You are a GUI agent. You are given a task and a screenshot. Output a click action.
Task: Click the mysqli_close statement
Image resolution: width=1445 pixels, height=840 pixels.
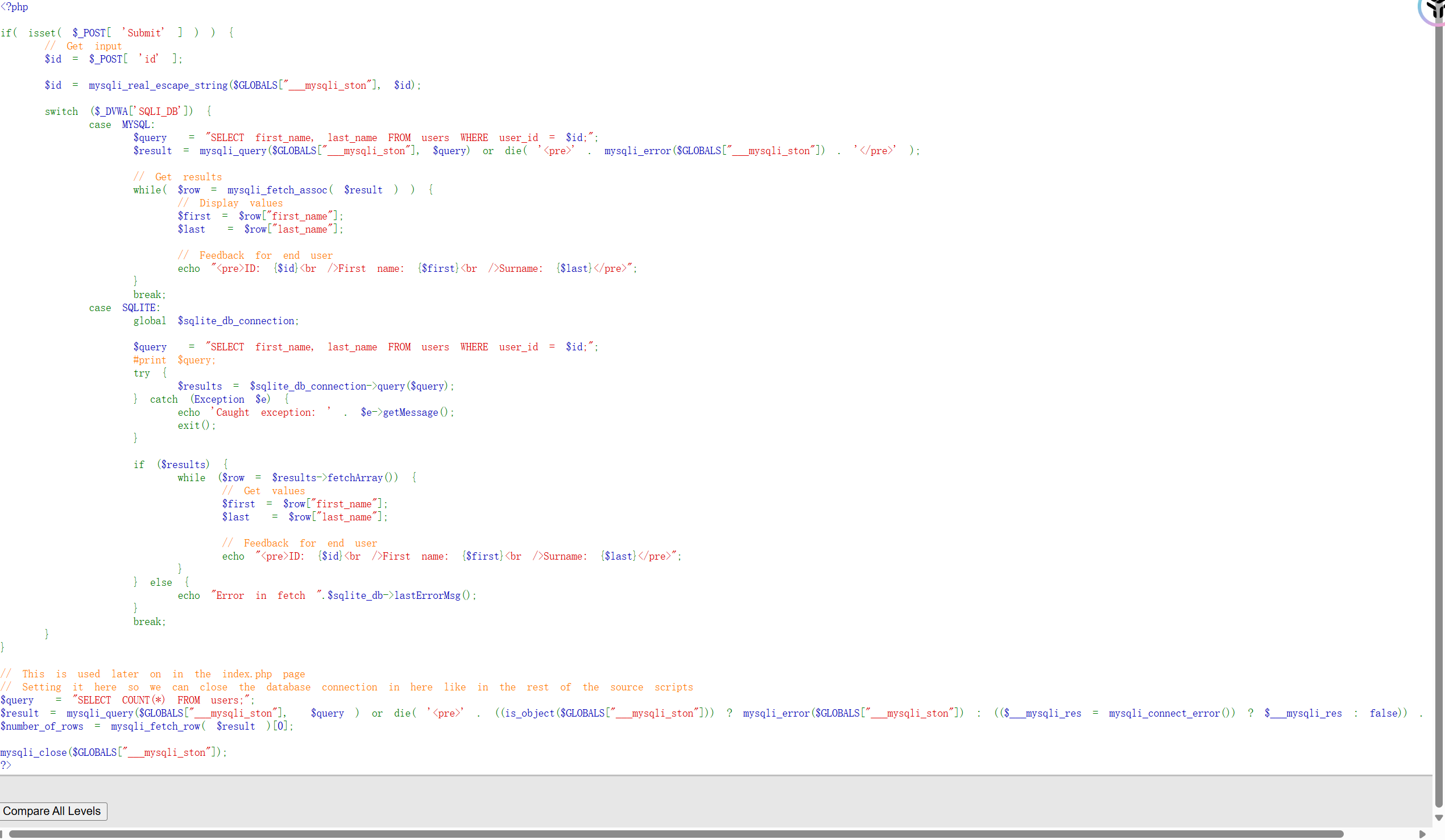[x=114, y=752]
